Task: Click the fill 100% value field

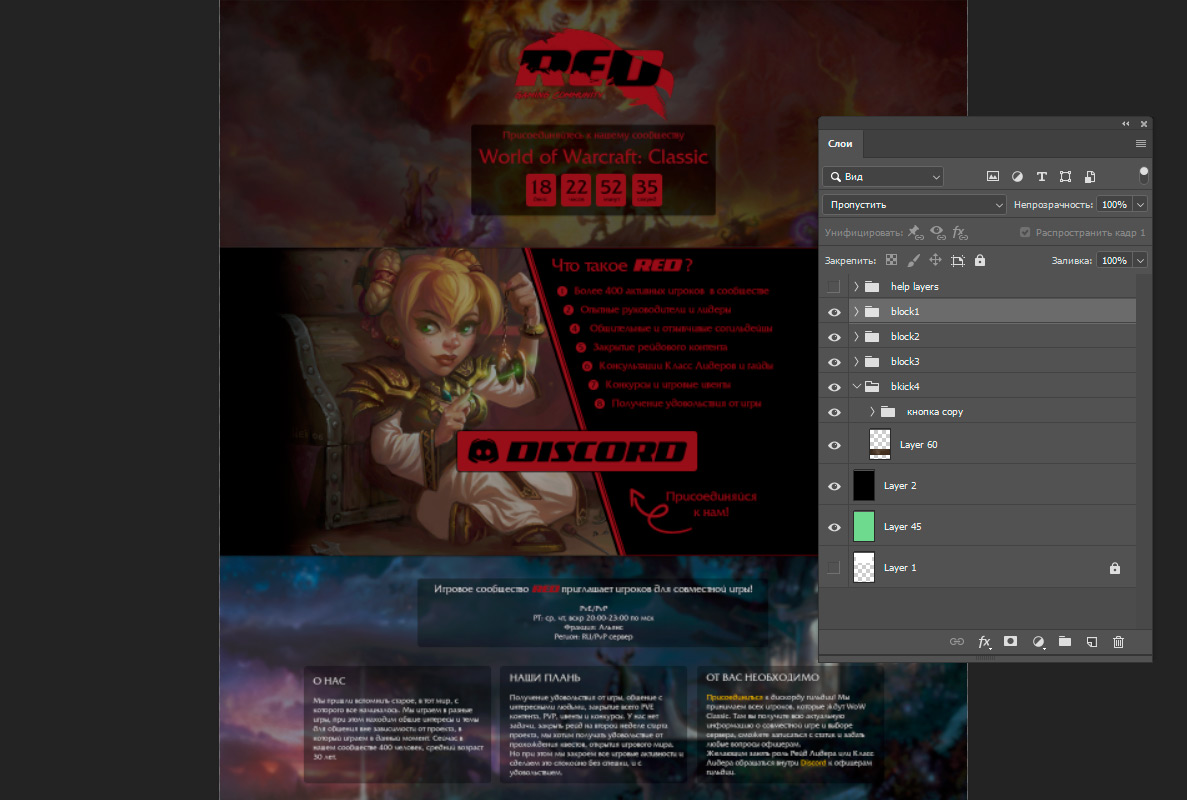Action: pos(1114,260)
